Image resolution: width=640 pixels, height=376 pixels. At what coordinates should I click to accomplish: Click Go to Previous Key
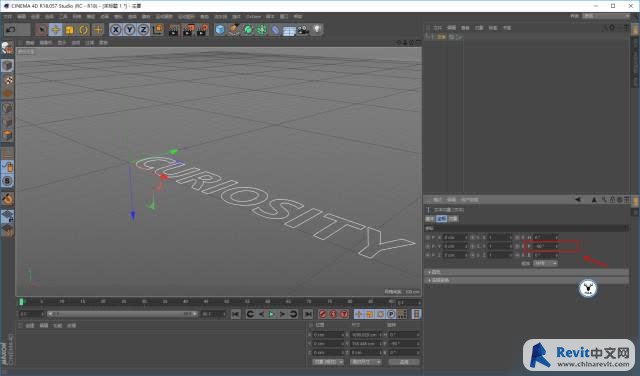250,314
